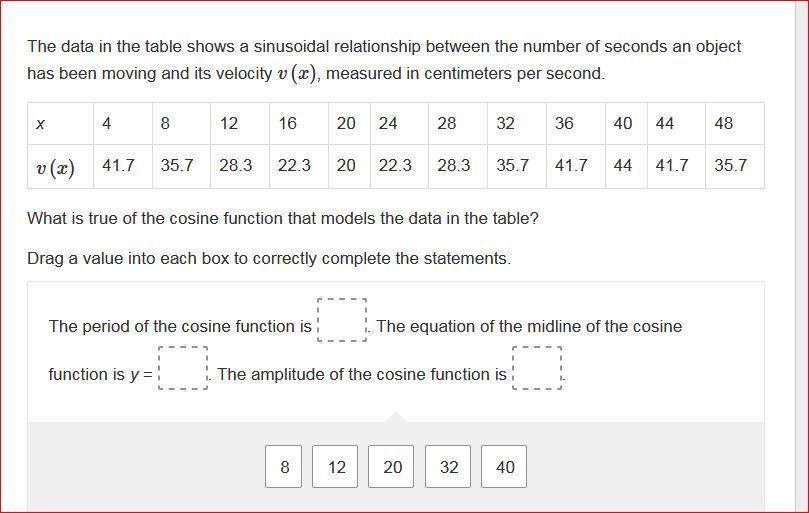Select the answer tile labeled 8
Screen dimensions: 809x513
pos(283,467)
